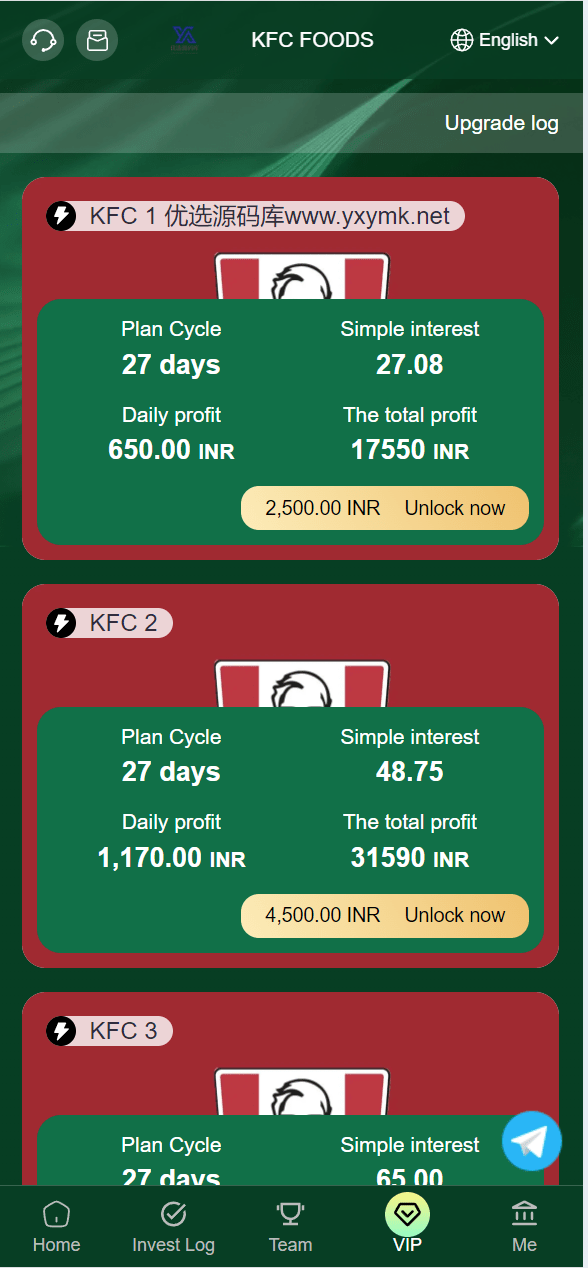The height and width of the screenshot is (1268, 588).
Task: Tap the lightning icon beside KFC 1
Action: [x=61, y=216]
